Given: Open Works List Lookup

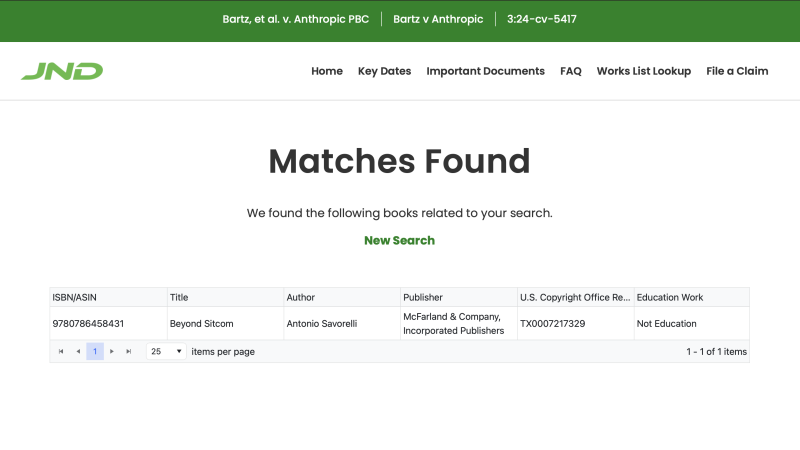Looking at the screenshot, I should [x=644, y=71].
